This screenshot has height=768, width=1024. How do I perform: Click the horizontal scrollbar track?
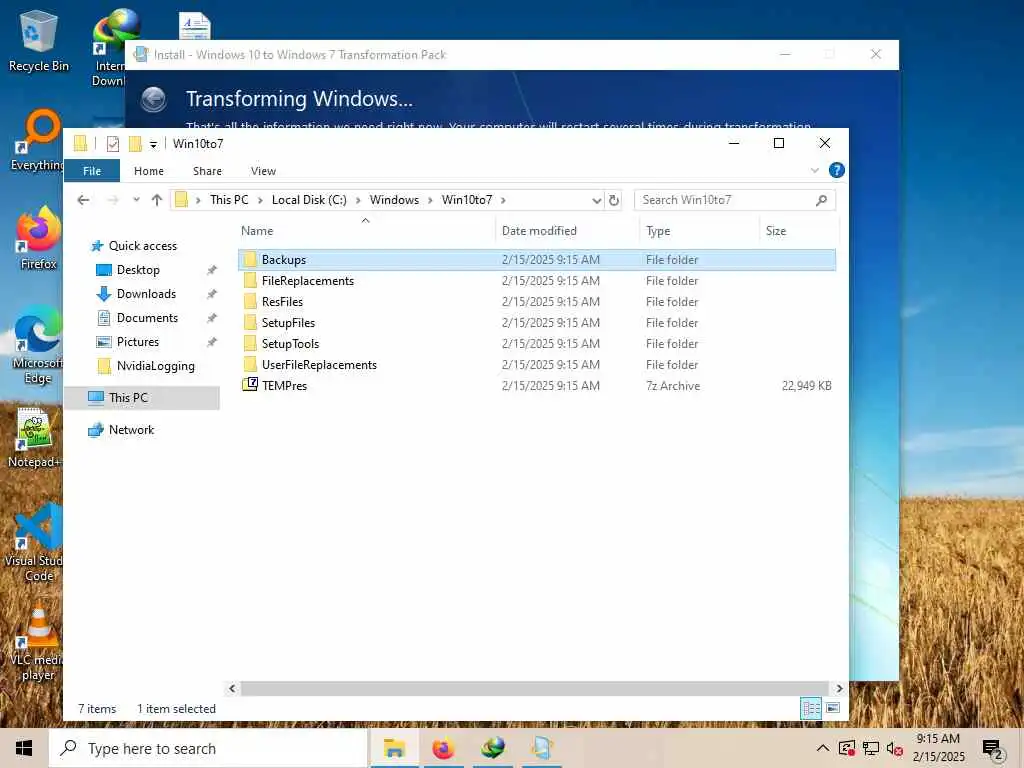(536, 688)
